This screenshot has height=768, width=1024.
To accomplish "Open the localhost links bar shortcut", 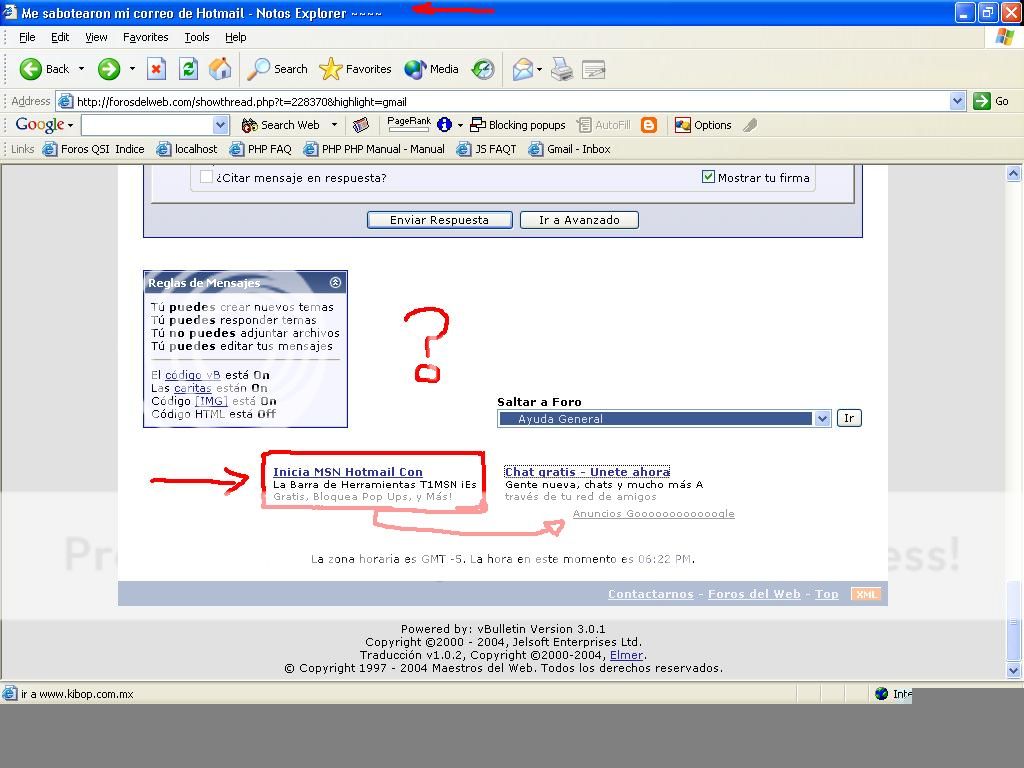I will (x=187, y=149).
